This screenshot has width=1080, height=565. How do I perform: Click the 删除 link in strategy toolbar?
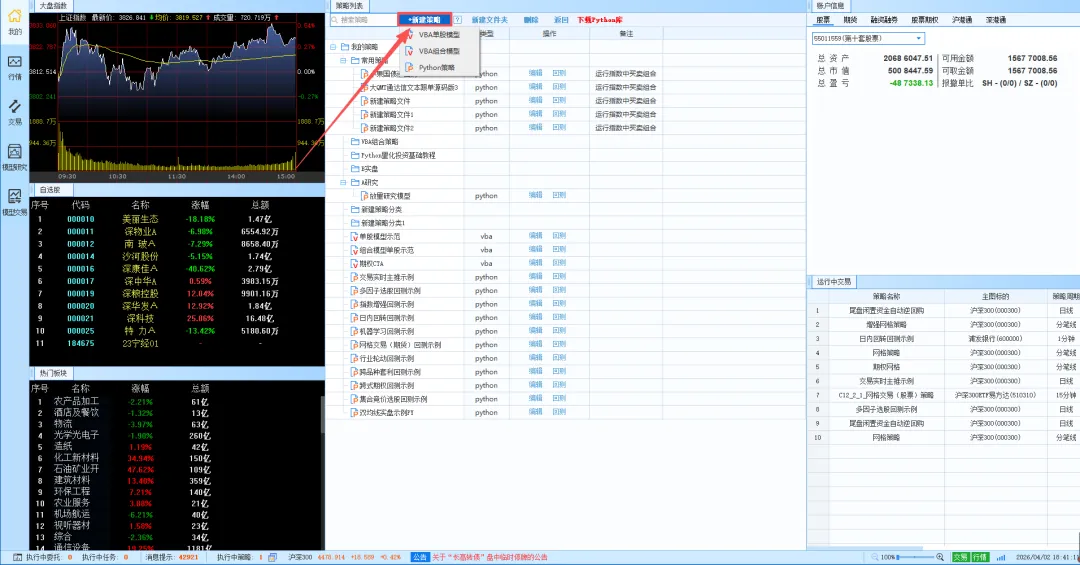(530, 20)
